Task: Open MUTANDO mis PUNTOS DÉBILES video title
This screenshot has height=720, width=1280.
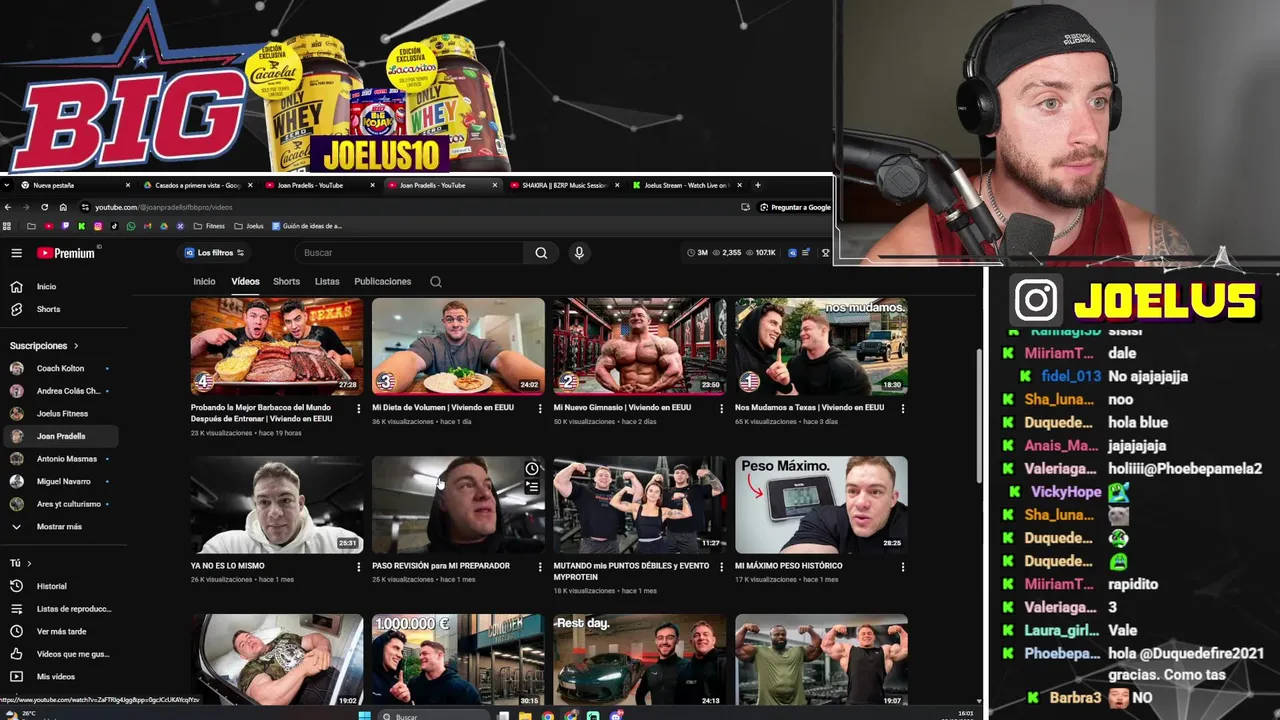Action: pos(631,571)
